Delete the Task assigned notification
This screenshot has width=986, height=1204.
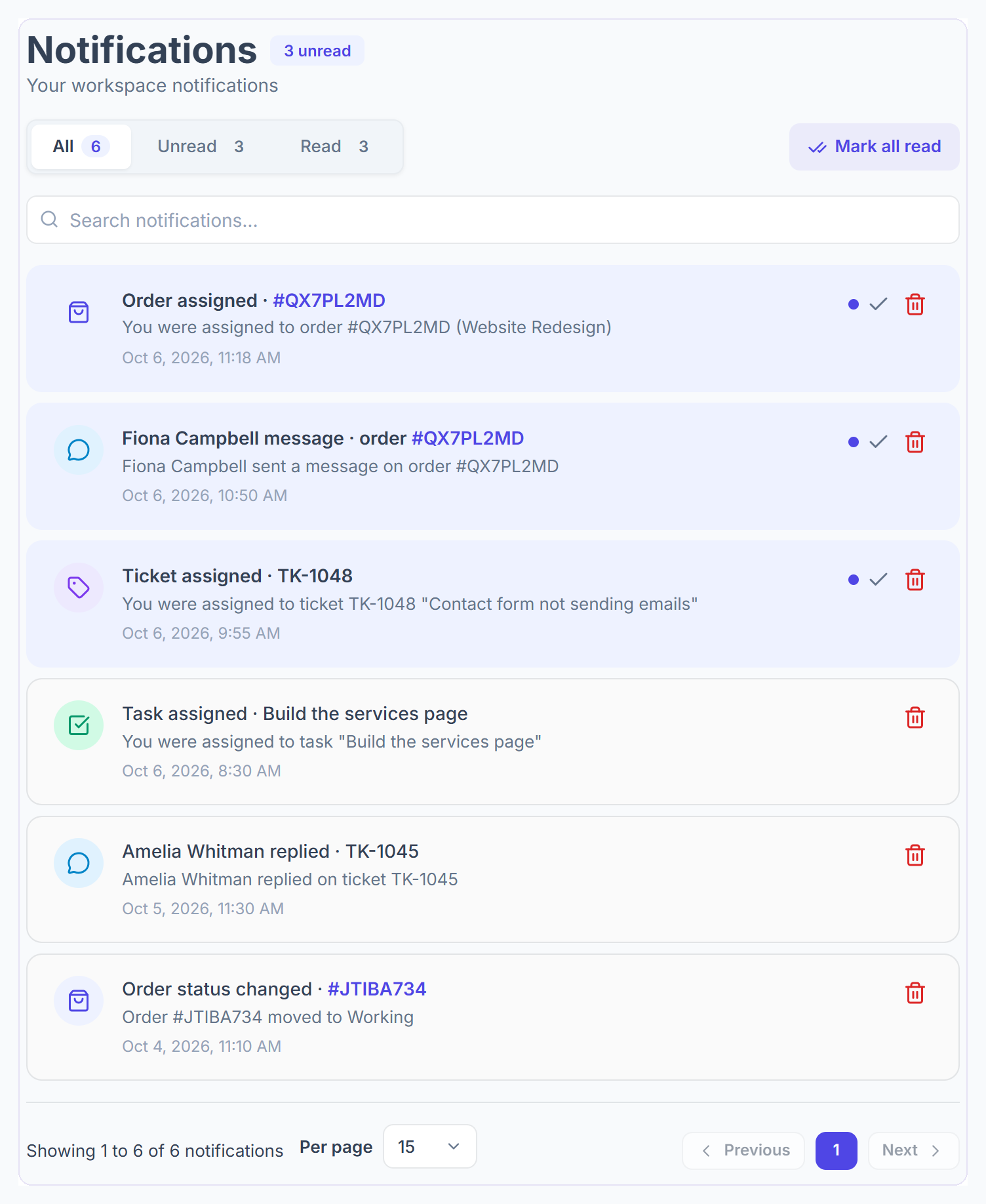coord(915,717)
